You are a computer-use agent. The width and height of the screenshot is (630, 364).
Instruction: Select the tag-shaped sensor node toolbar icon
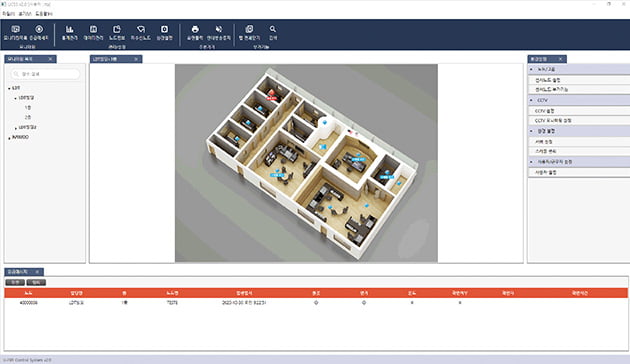click(141, 29)
